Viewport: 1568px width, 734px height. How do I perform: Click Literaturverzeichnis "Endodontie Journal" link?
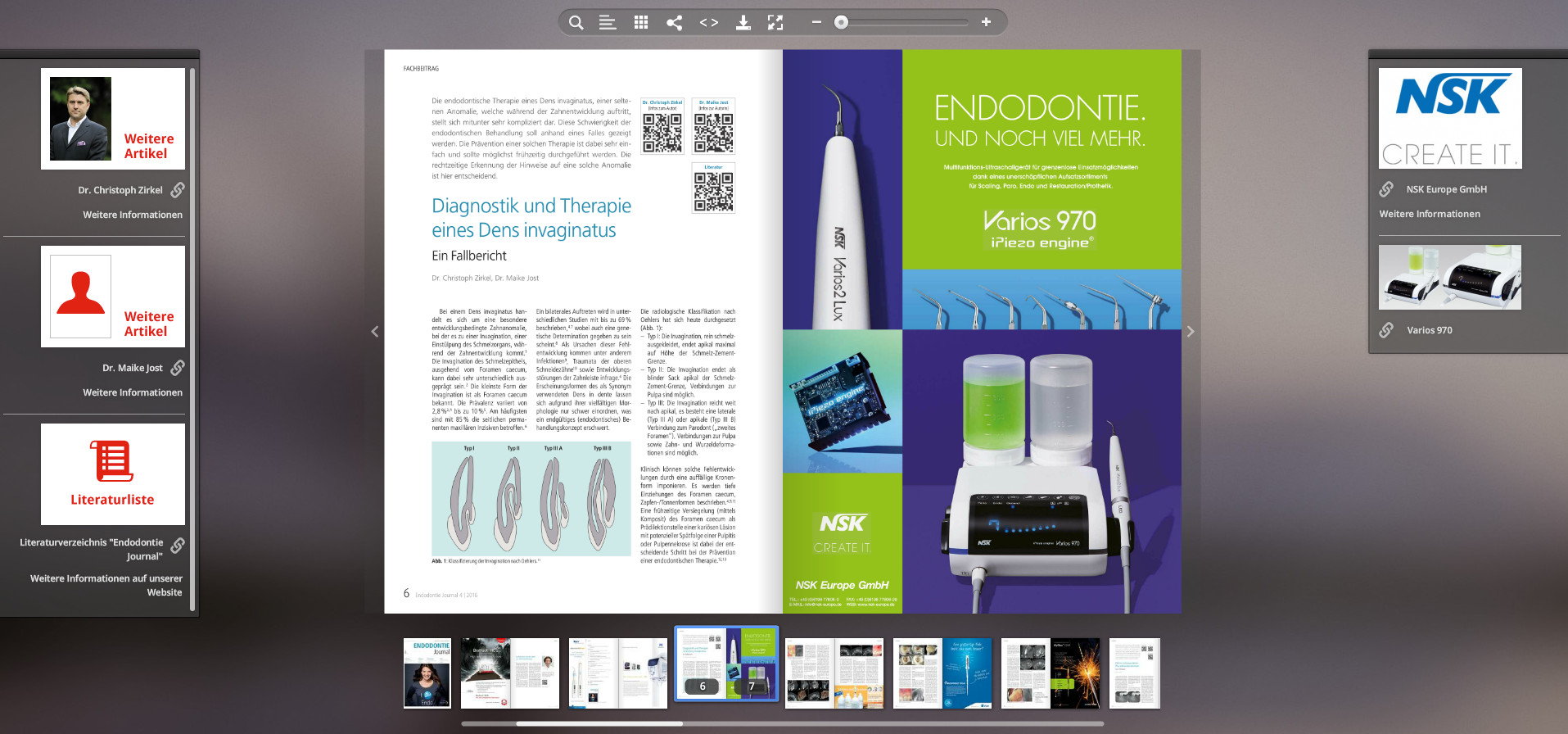click(92, 549)
